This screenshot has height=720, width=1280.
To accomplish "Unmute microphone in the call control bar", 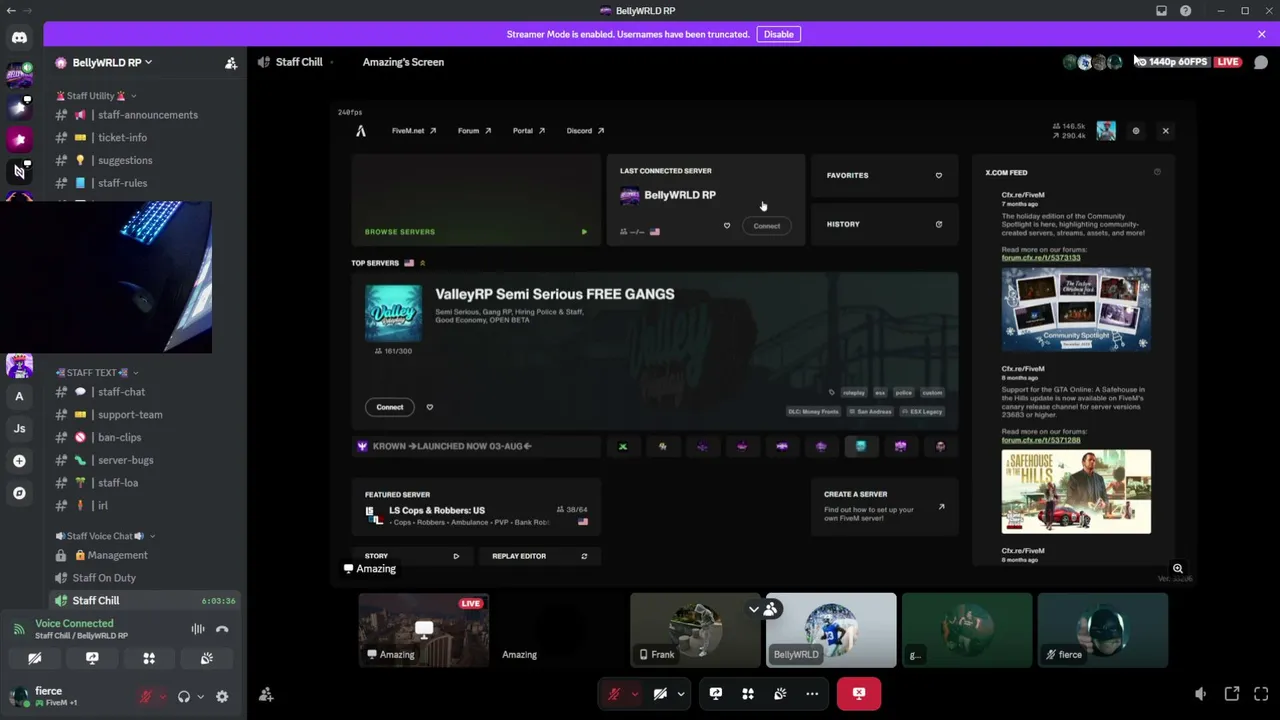I will pos(614,694).
